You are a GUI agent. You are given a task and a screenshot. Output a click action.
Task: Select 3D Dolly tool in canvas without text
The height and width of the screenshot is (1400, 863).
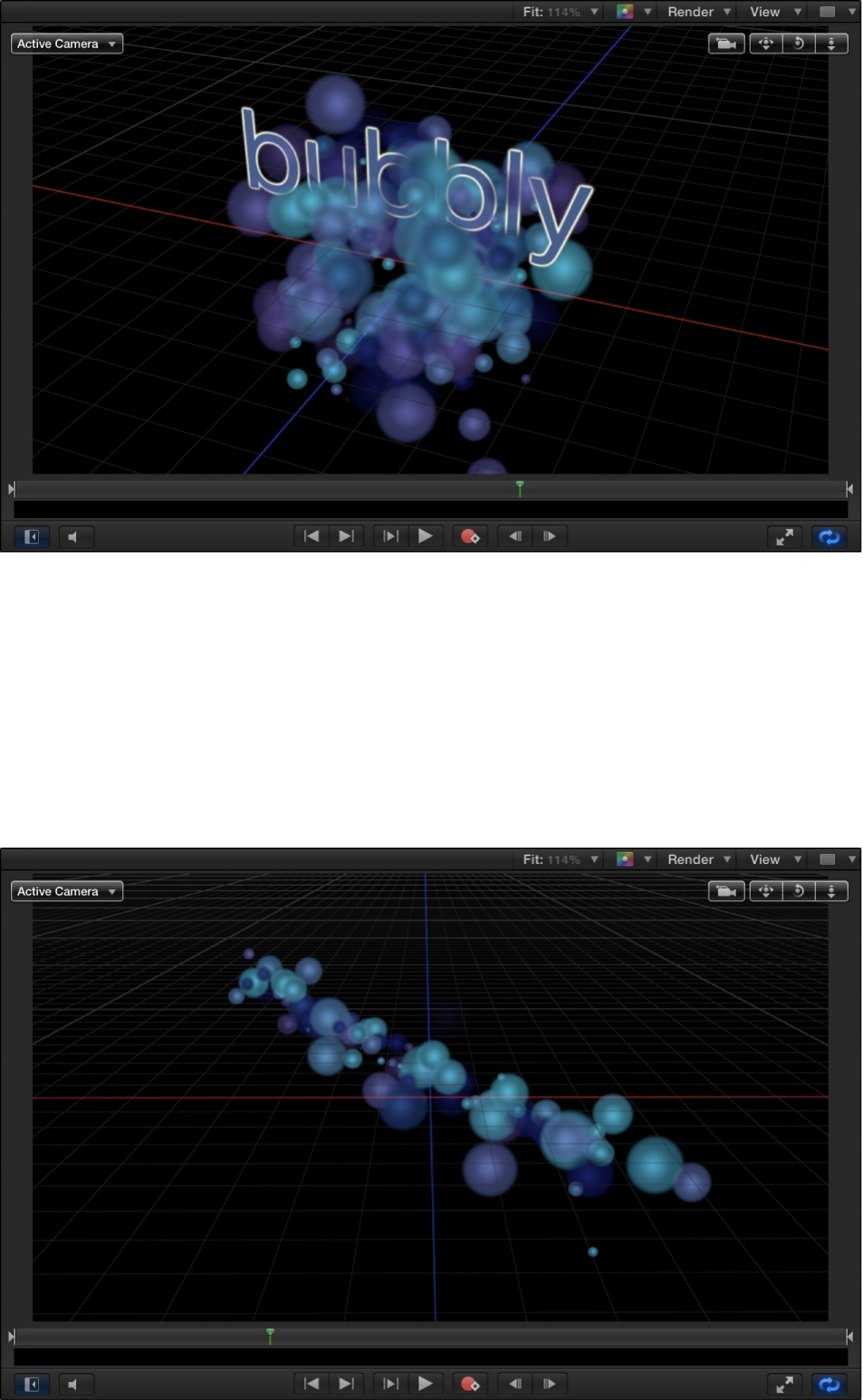(831, 891)
